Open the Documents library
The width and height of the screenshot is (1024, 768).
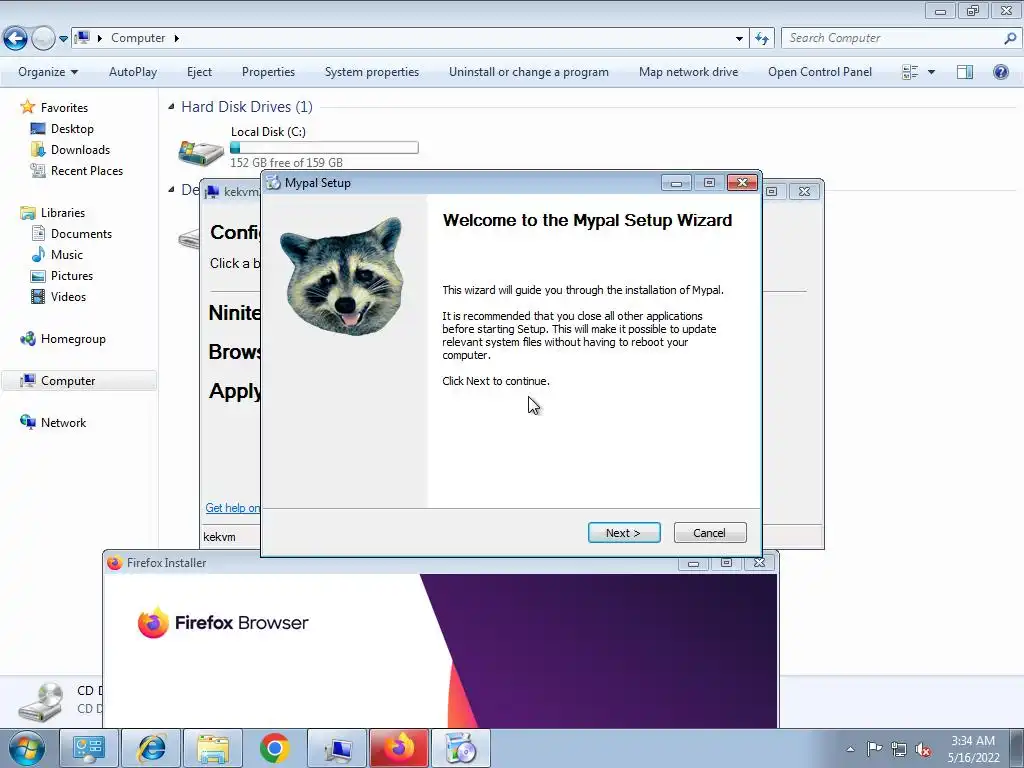click(x=81, y=234)
